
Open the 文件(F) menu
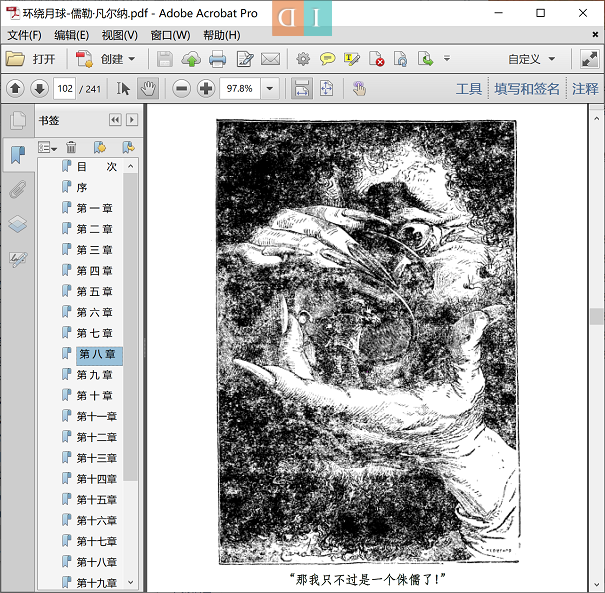pos(24,35)
